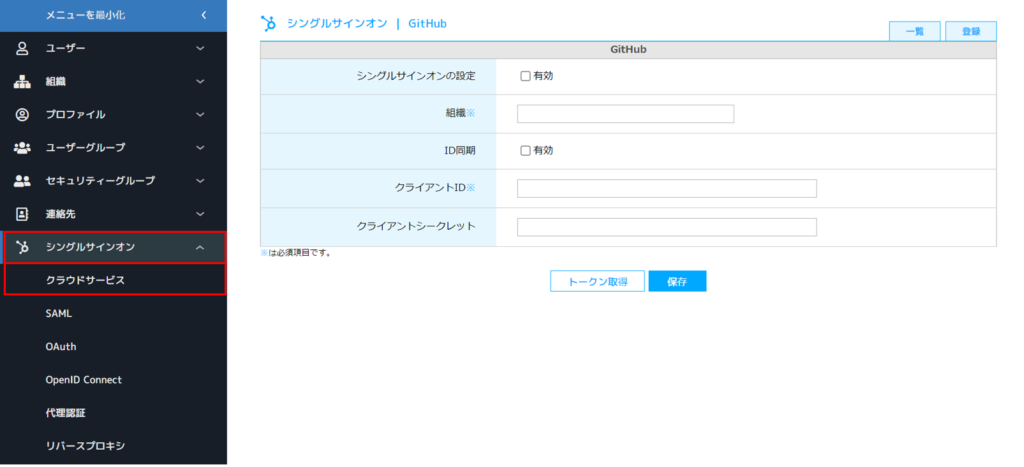
Task: Click the organization hierarchy icon
Action: tap(22, 82)
